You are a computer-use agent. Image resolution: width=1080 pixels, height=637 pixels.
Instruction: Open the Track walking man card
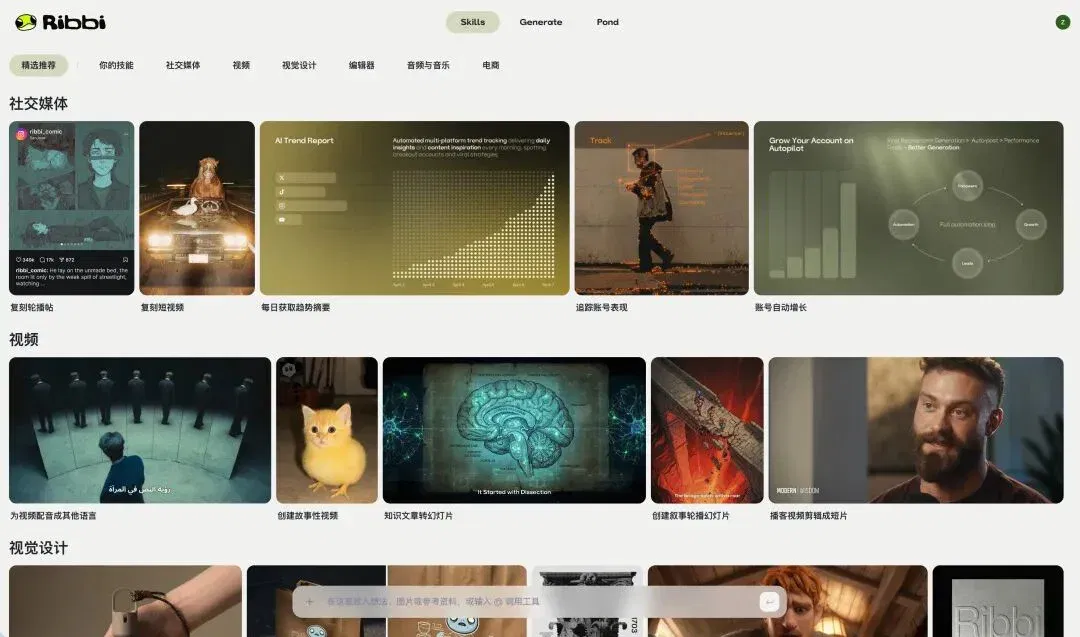(x=661, y=208)
